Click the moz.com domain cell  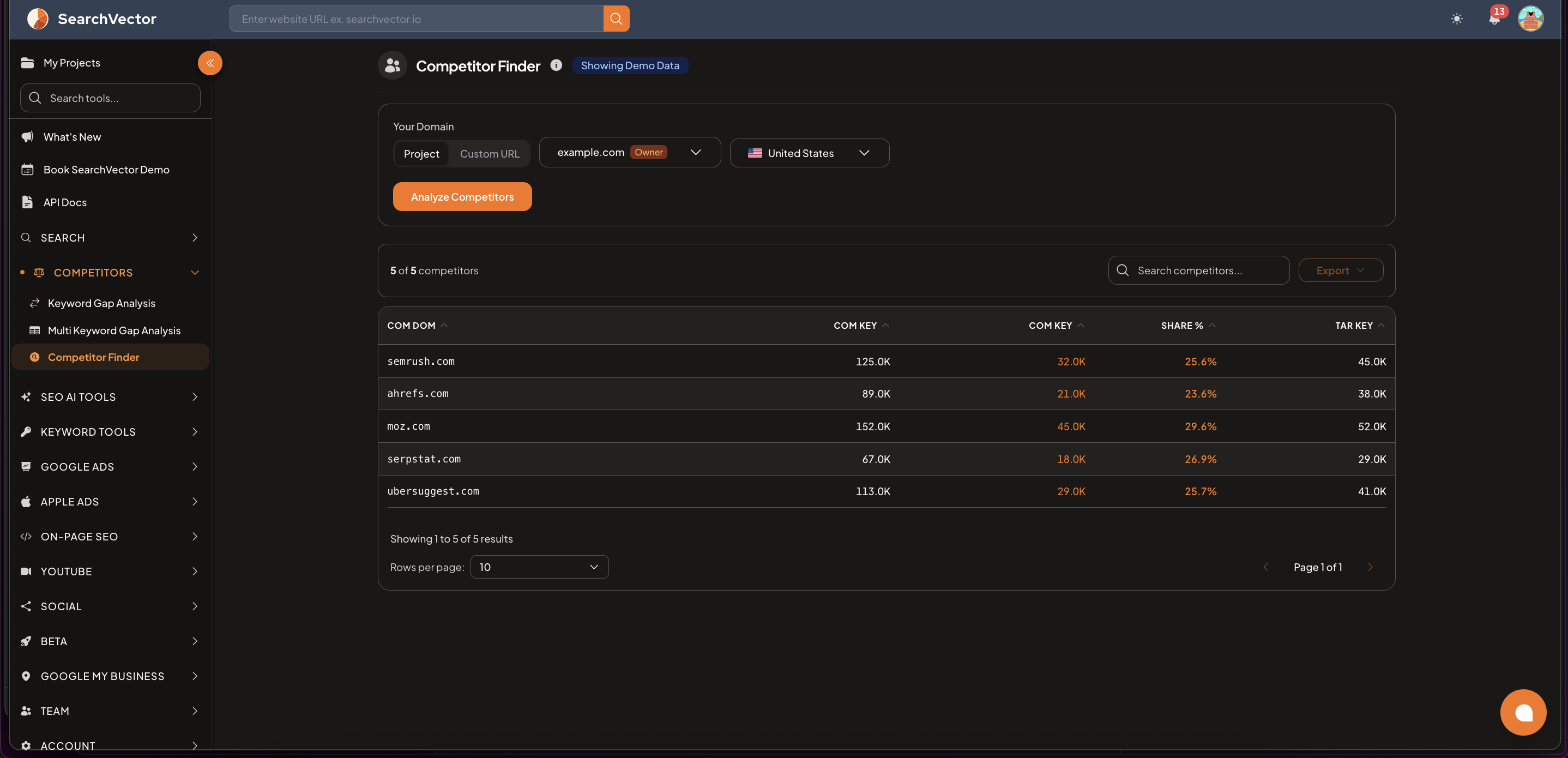coord(408,426)
